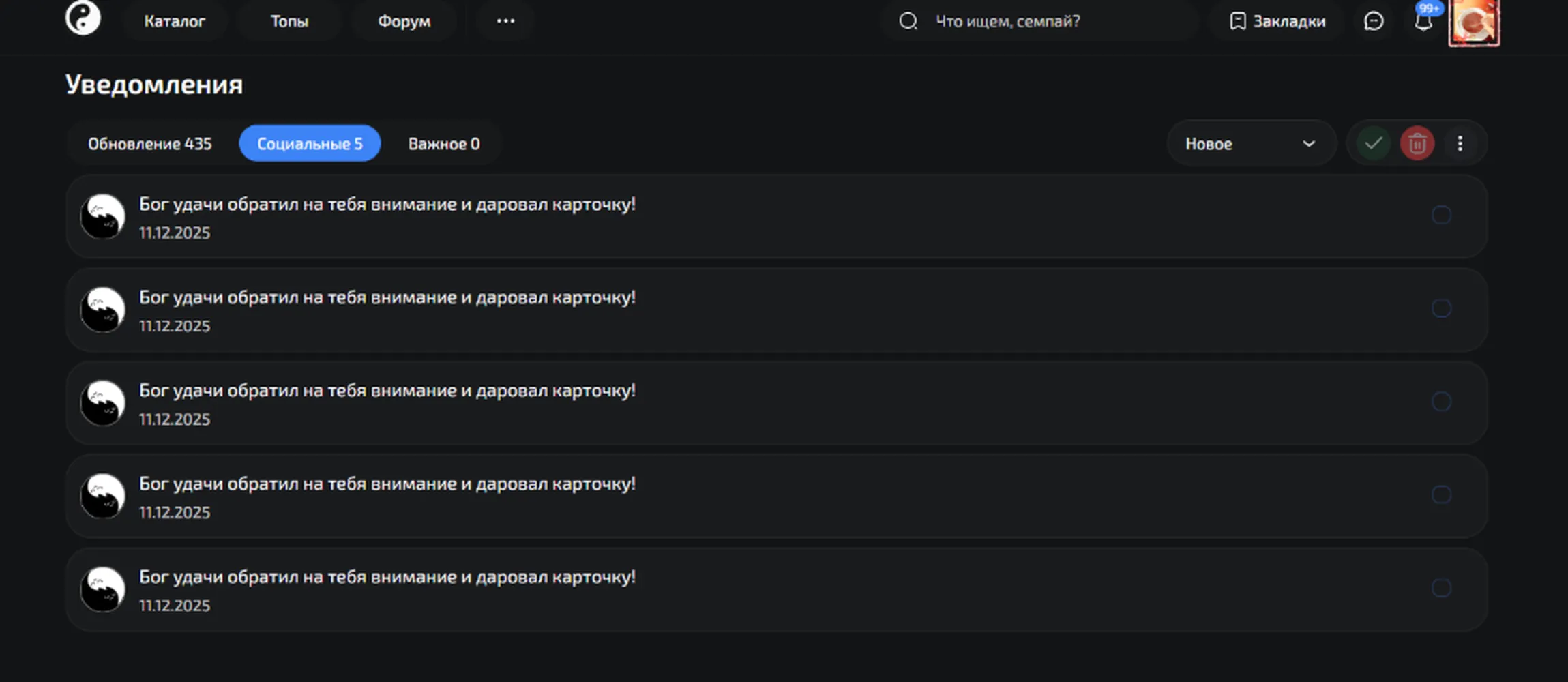Select the Социальные 5 tab

310,144
